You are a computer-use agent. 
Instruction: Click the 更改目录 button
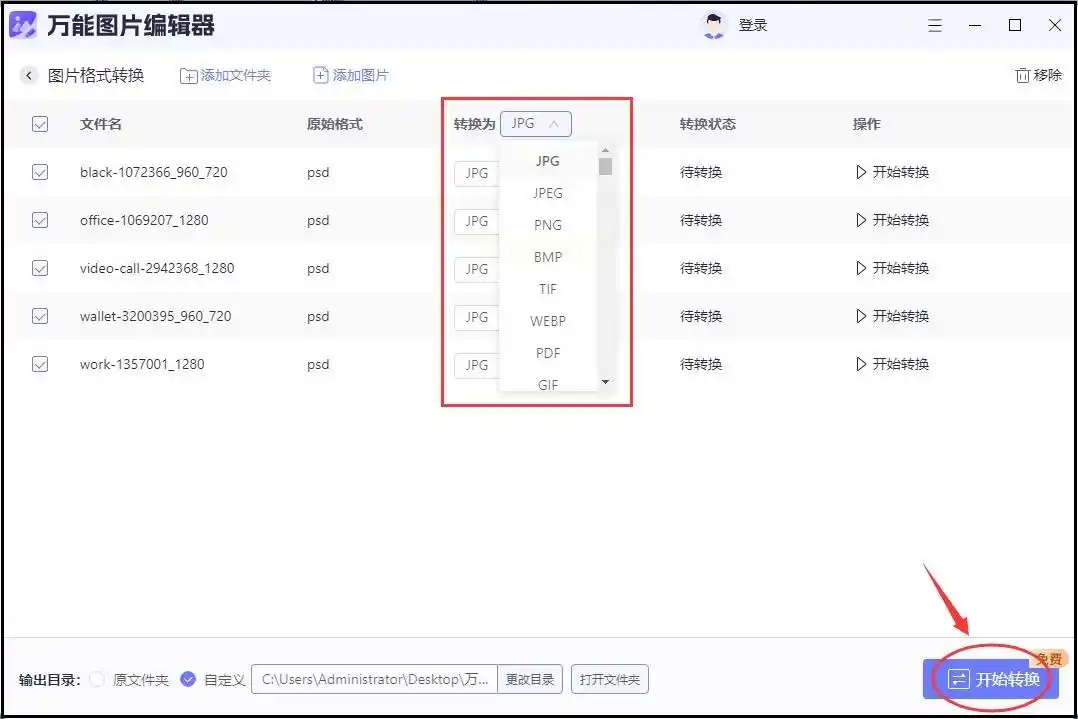point(530,679)
